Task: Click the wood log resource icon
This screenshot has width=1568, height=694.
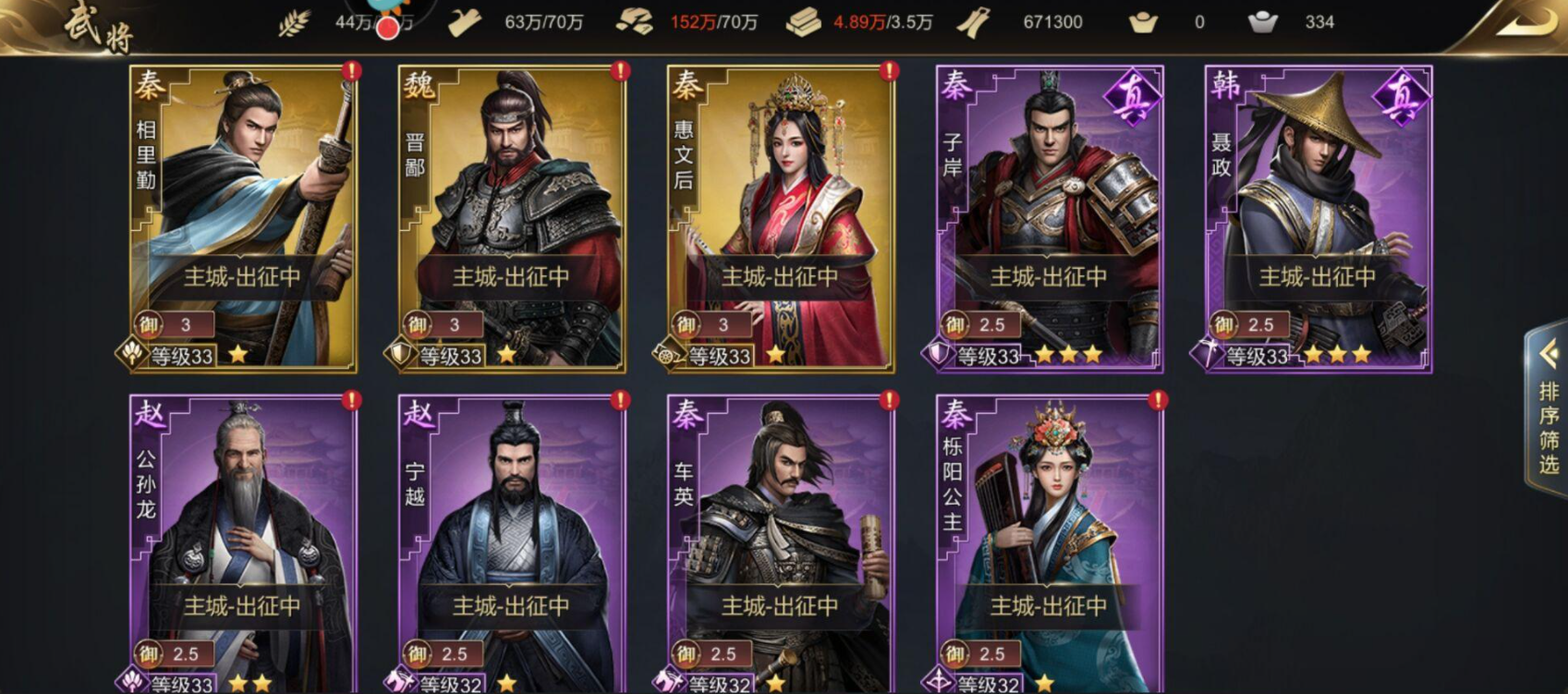Action: 464,23
